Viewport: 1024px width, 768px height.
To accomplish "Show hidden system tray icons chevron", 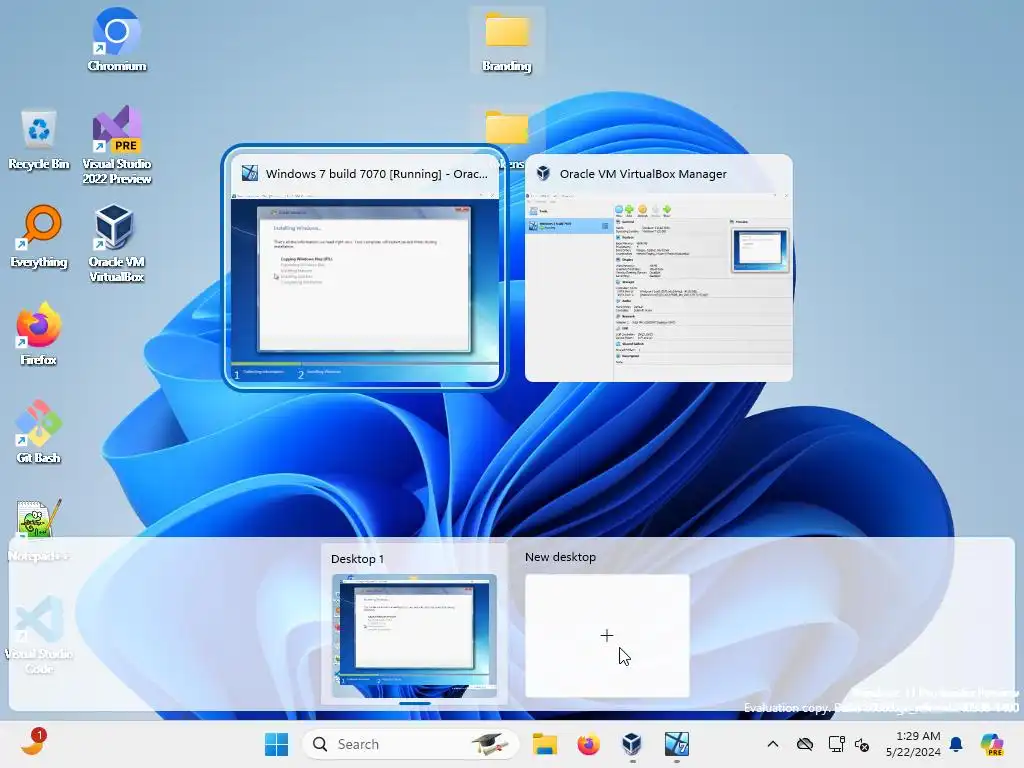I will pyautogui.click(x=773, y=744).
